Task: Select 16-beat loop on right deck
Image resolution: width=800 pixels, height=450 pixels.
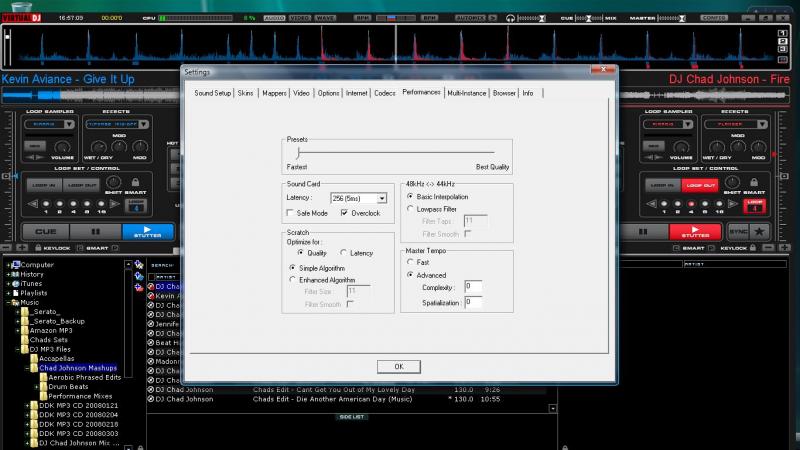Action: coord(719,204)
